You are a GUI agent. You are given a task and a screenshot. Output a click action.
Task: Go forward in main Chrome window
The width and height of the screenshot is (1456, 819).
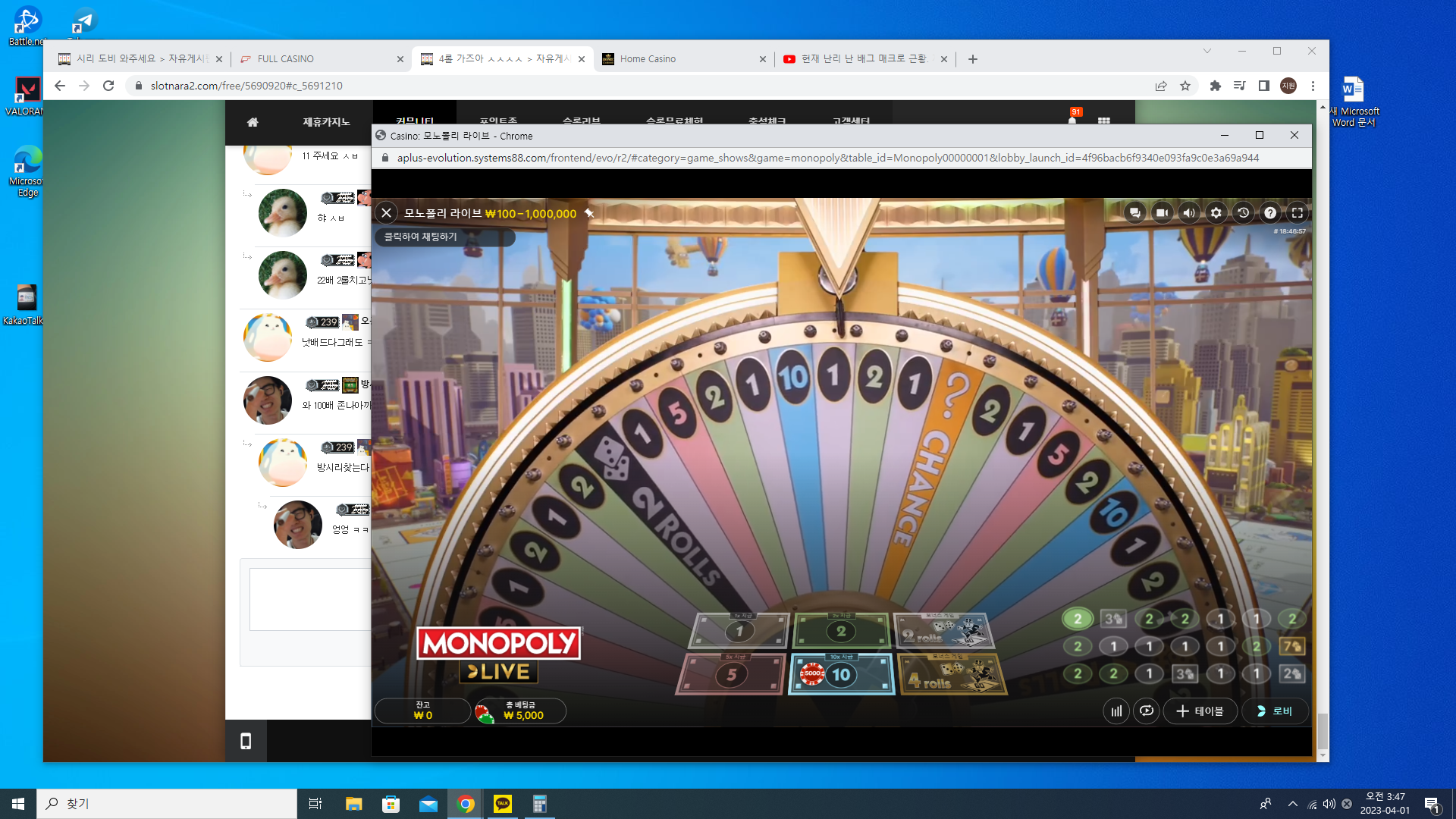[84, 86]
